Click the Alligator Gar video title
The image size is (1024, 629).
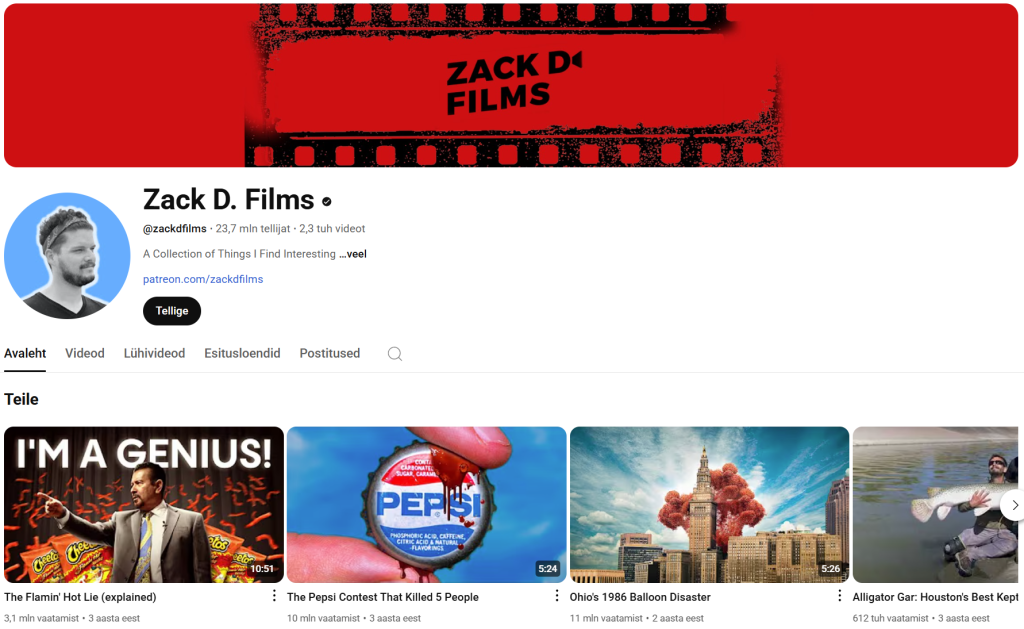coord(935,597)
